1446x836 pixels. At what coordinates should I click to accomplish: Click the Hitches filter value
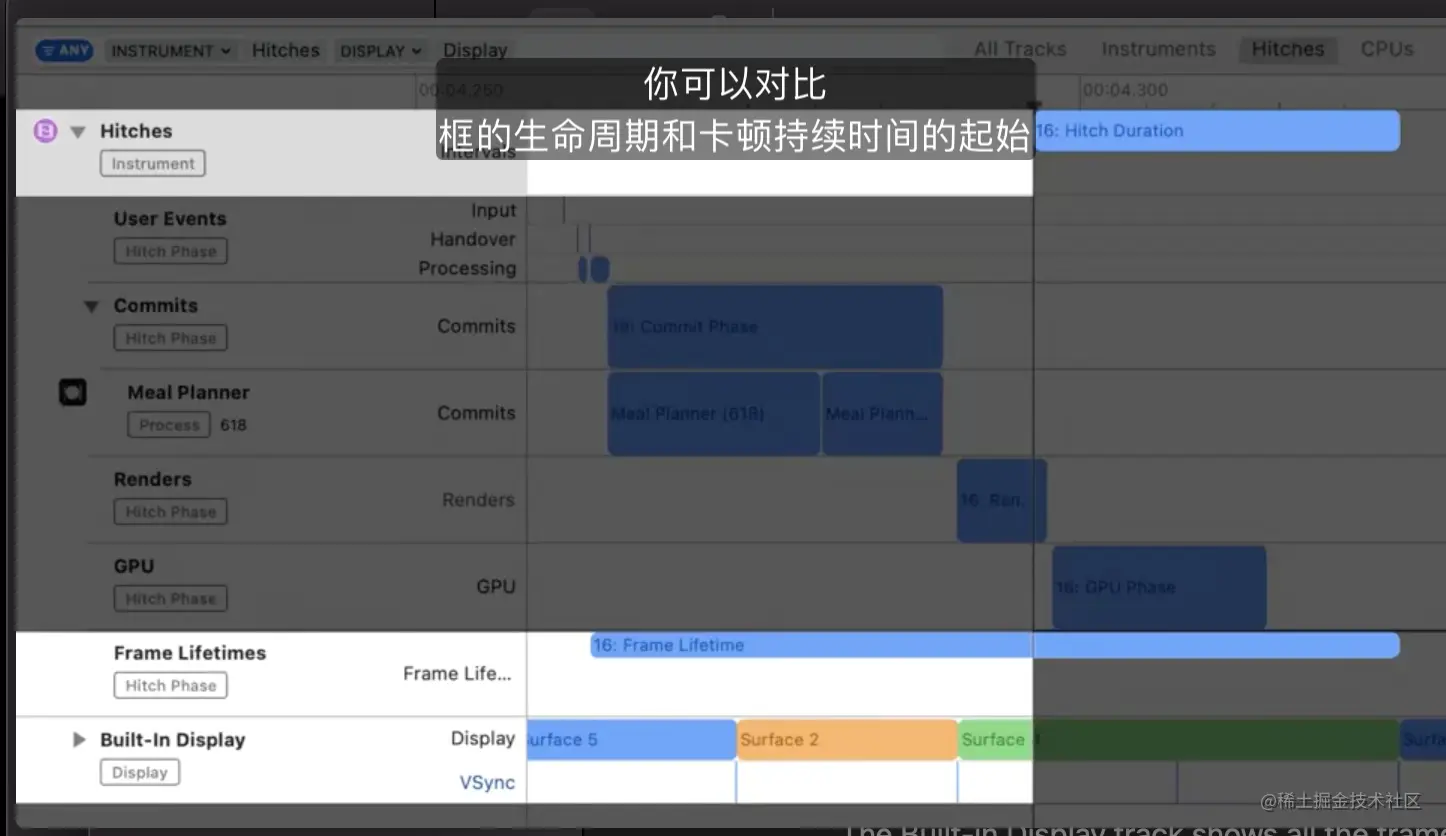[286, 50]
